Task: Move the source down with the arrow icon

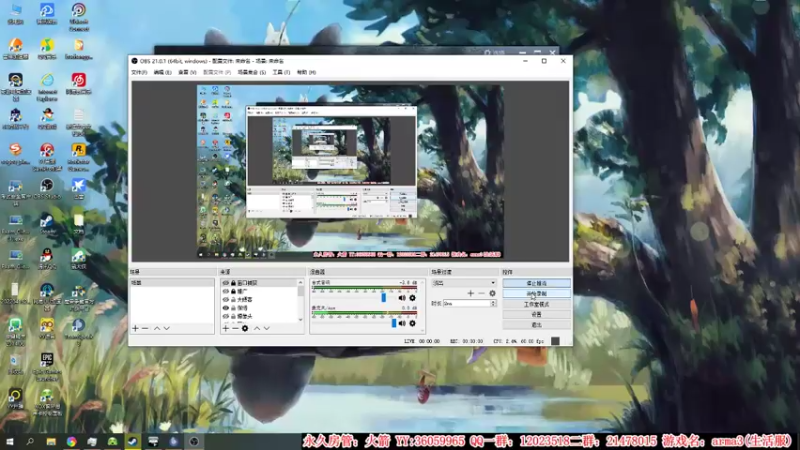Action: tap(266, 328)
